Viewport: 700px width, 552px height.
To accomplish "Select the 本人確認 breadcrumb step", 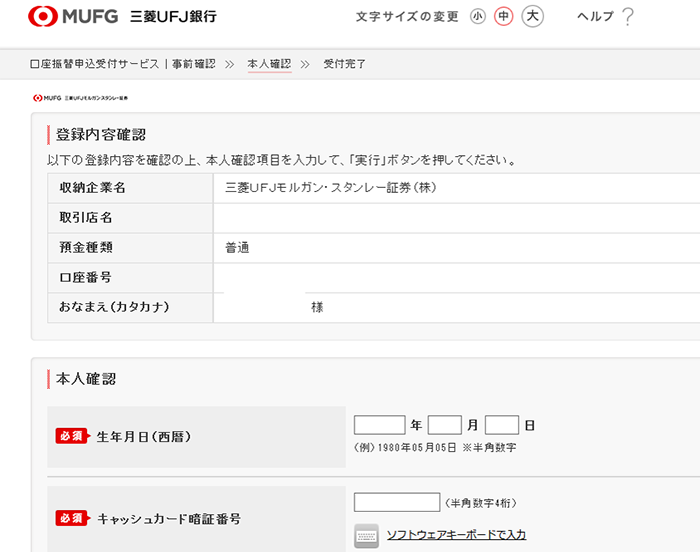I will [x=269, y=64].
